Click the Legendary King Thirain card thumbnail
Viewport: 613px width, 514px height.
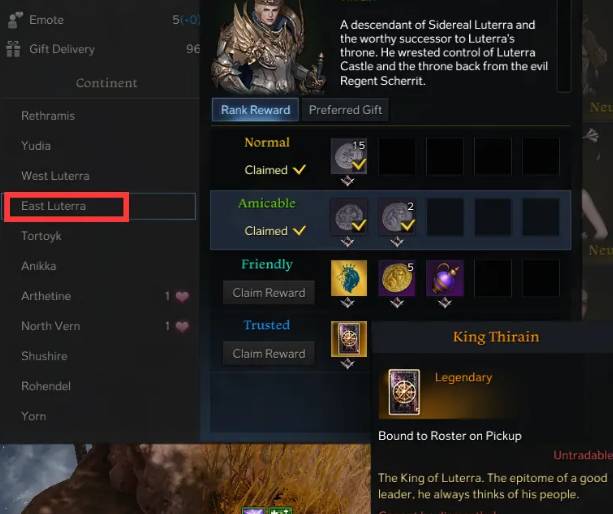(x=404, y=392)
